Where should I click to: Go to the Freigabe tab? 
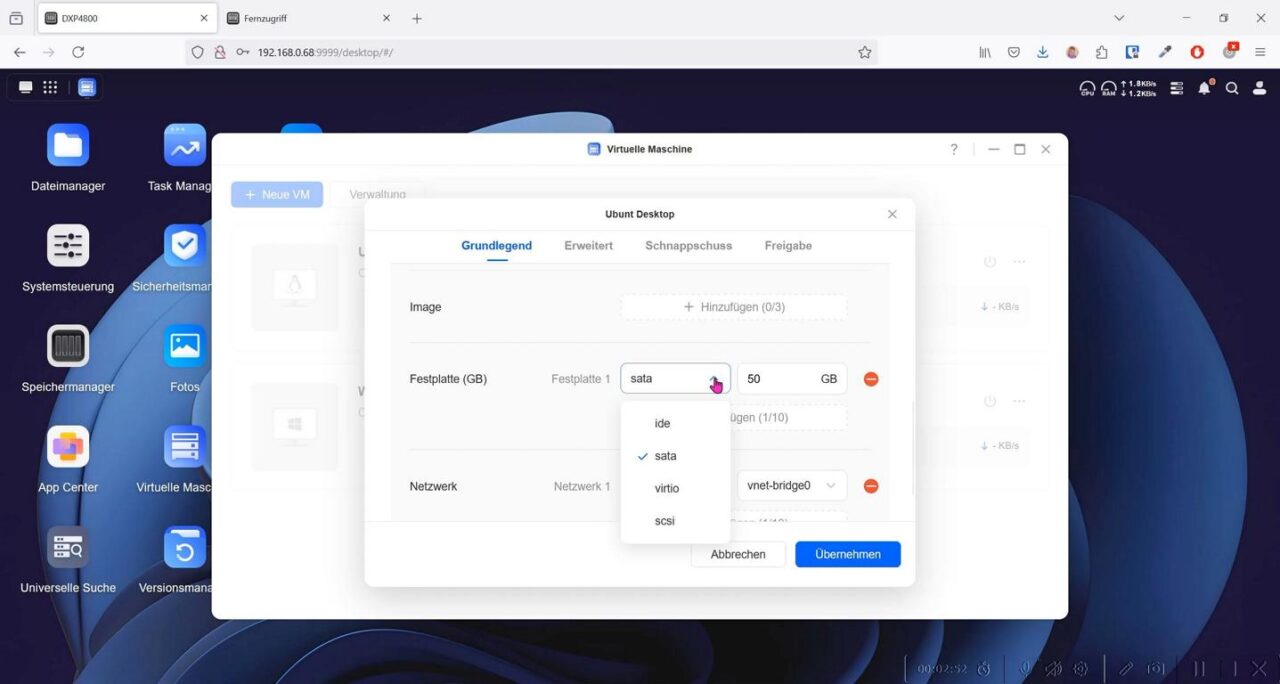tap(788, 246)
